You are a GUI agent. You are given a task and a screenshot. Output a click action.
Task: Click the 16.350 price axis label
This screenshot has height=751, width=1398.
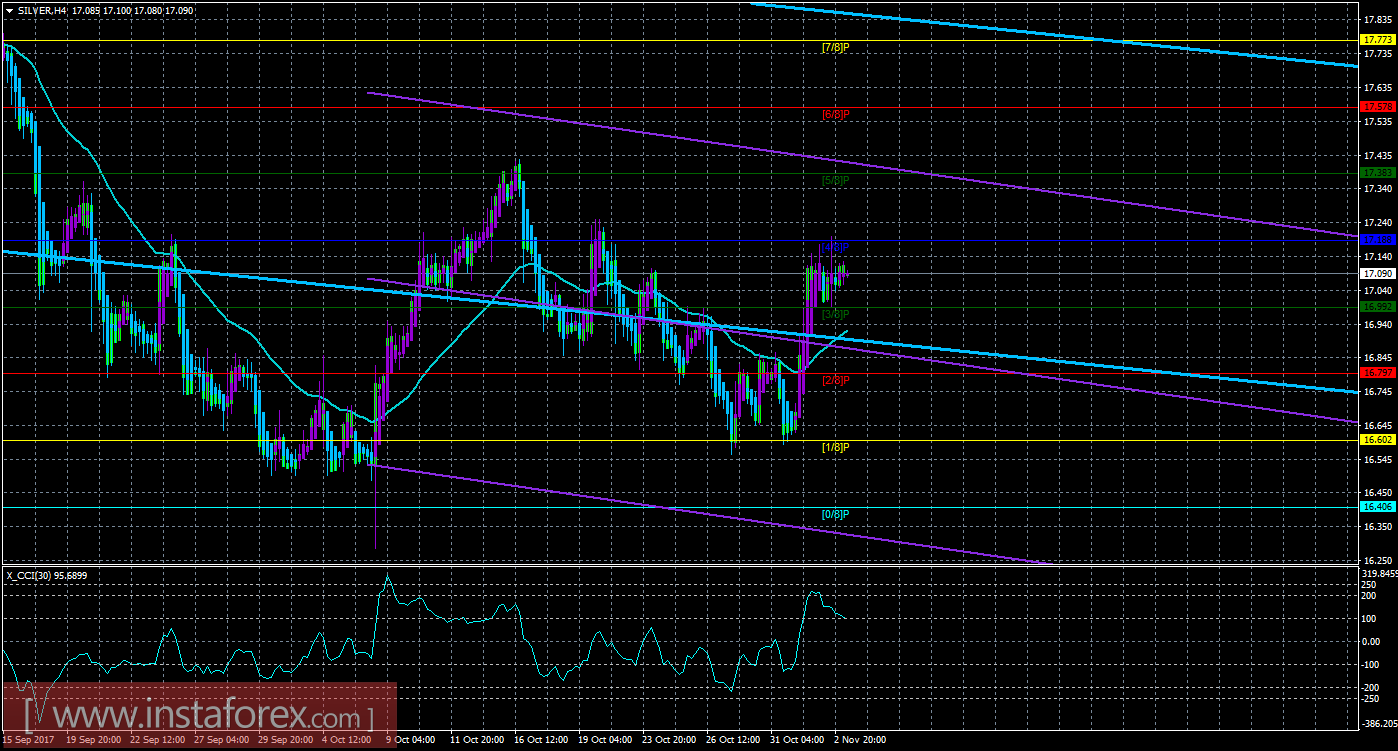coord(1377,526)
